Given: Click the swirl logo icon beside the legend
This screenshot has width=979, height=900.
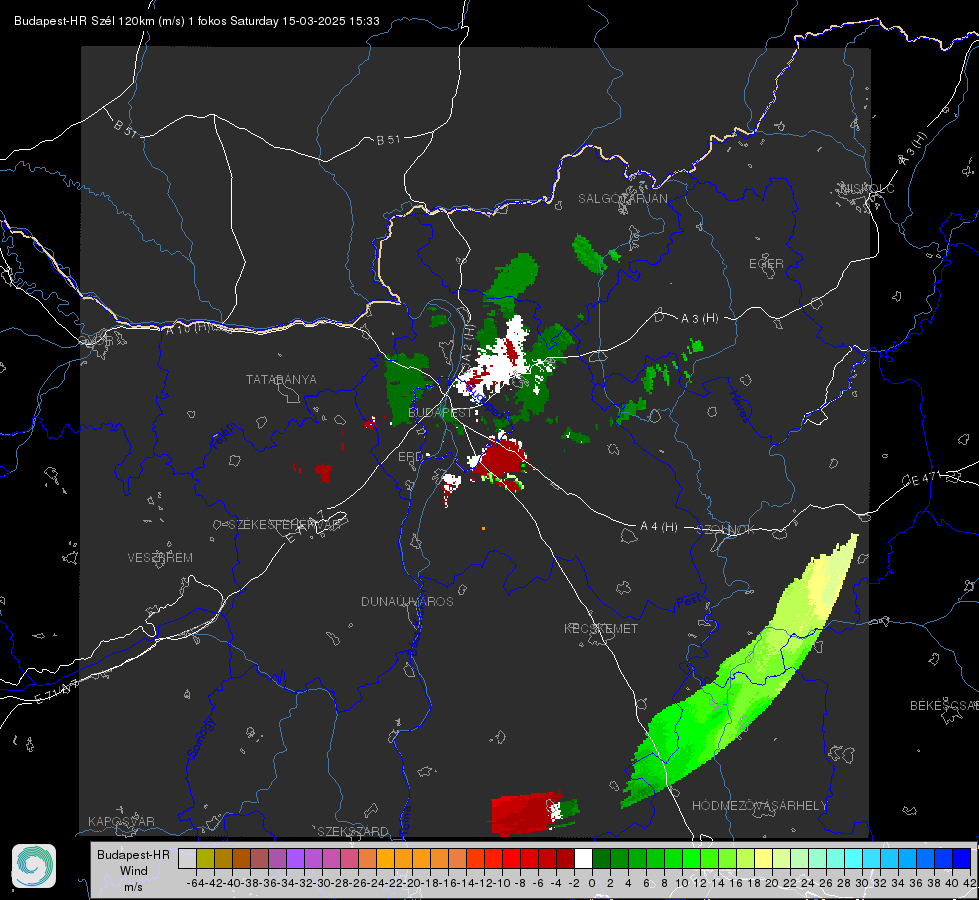Looking at the screenshot, I should pos(34,866).
